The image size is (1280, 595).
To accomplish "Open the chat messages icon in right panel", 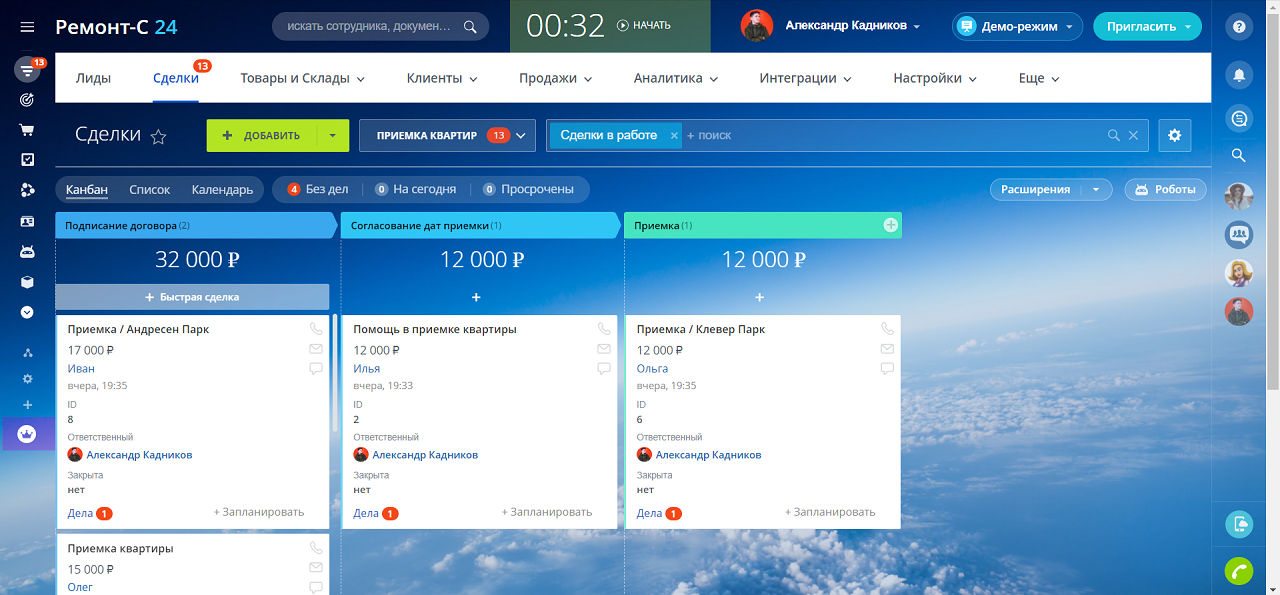I will [1239, 119].
